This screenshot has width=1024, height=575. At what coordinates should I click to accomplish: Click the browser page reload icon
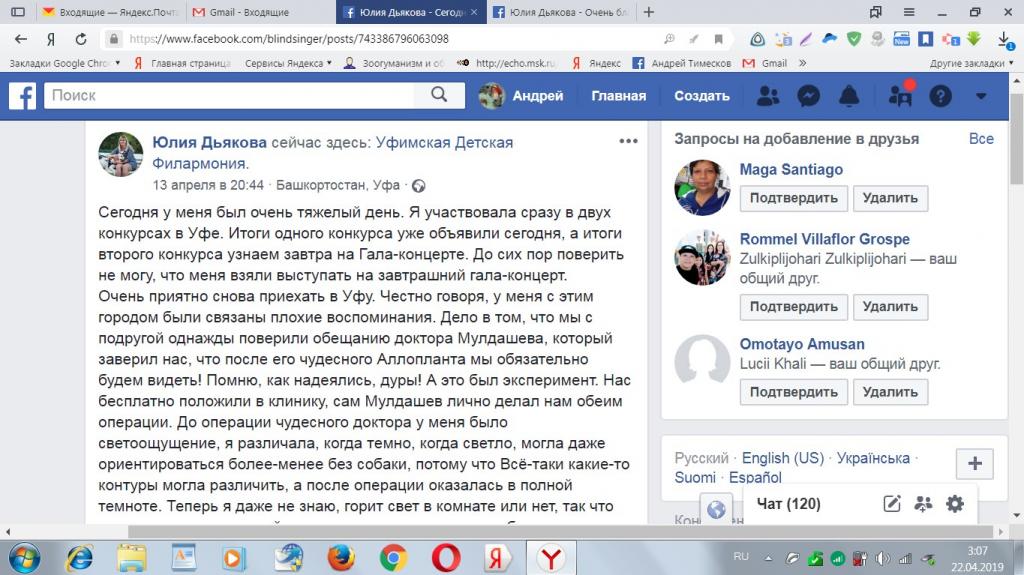point(80,39)
